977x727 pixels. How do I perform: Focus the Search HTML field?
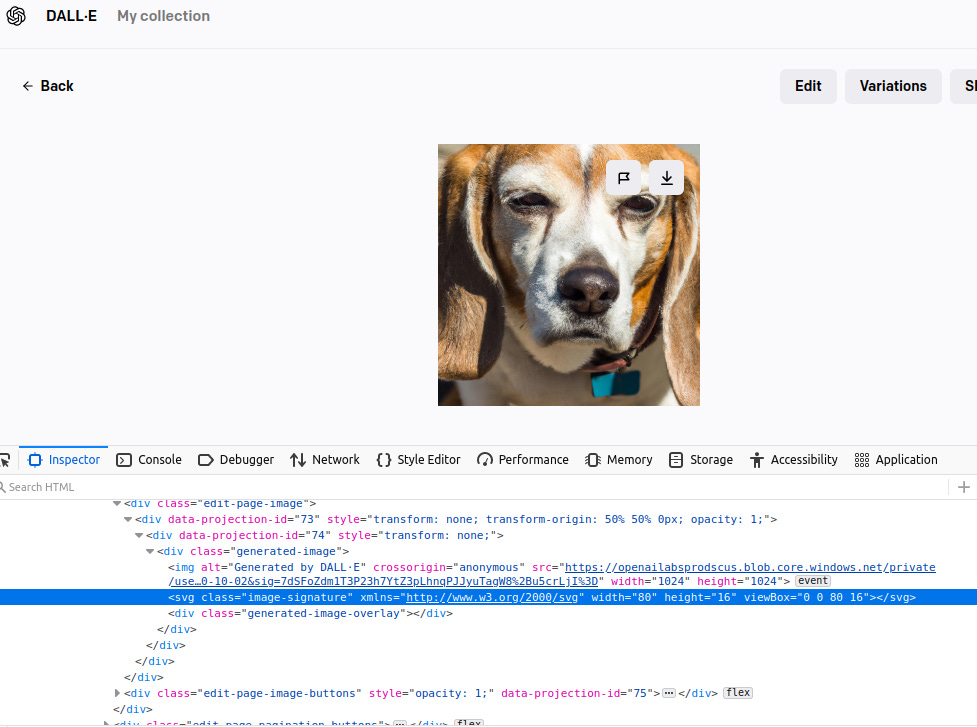point(474,487)
